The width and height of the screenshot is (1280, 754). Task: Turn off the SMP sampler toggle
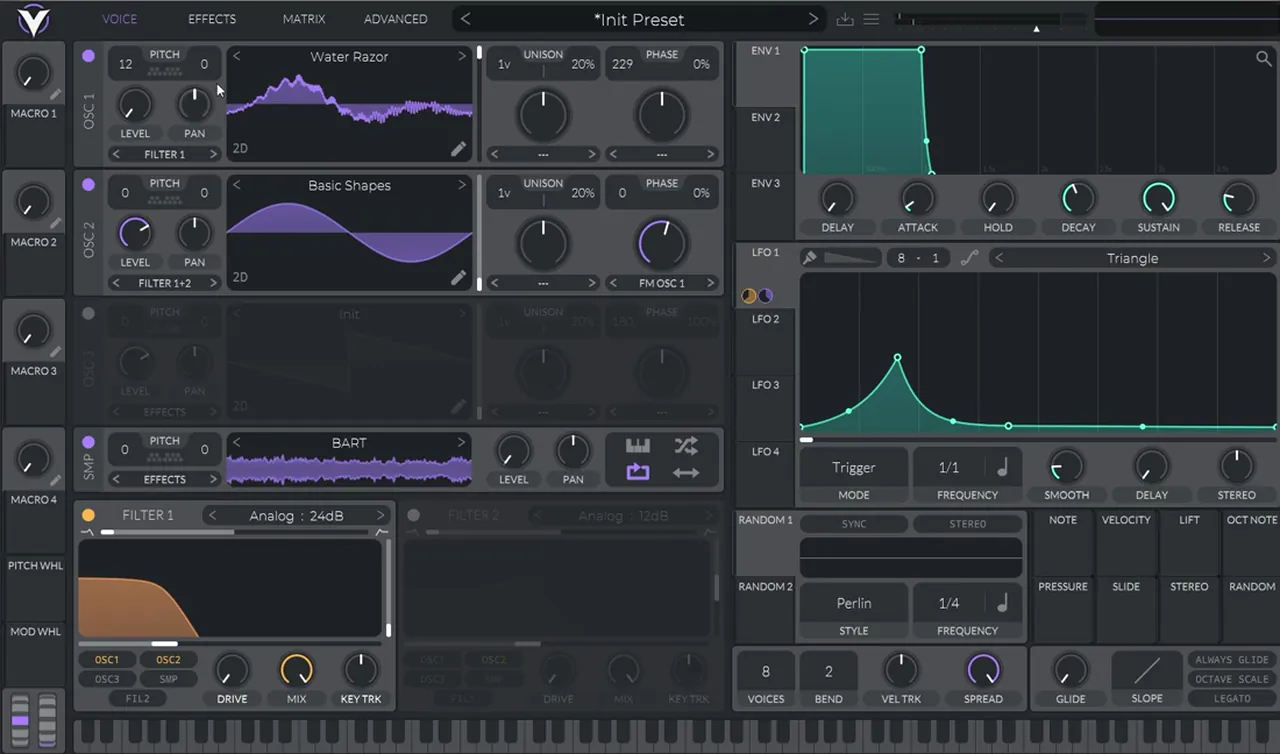coord(88,442)
